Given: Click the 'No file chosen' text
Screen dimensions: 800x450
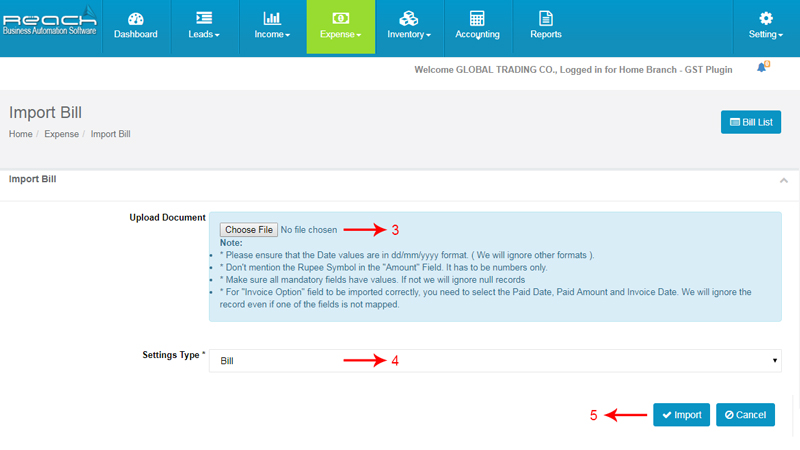Looking at the screenshot, I should [309, 230].
